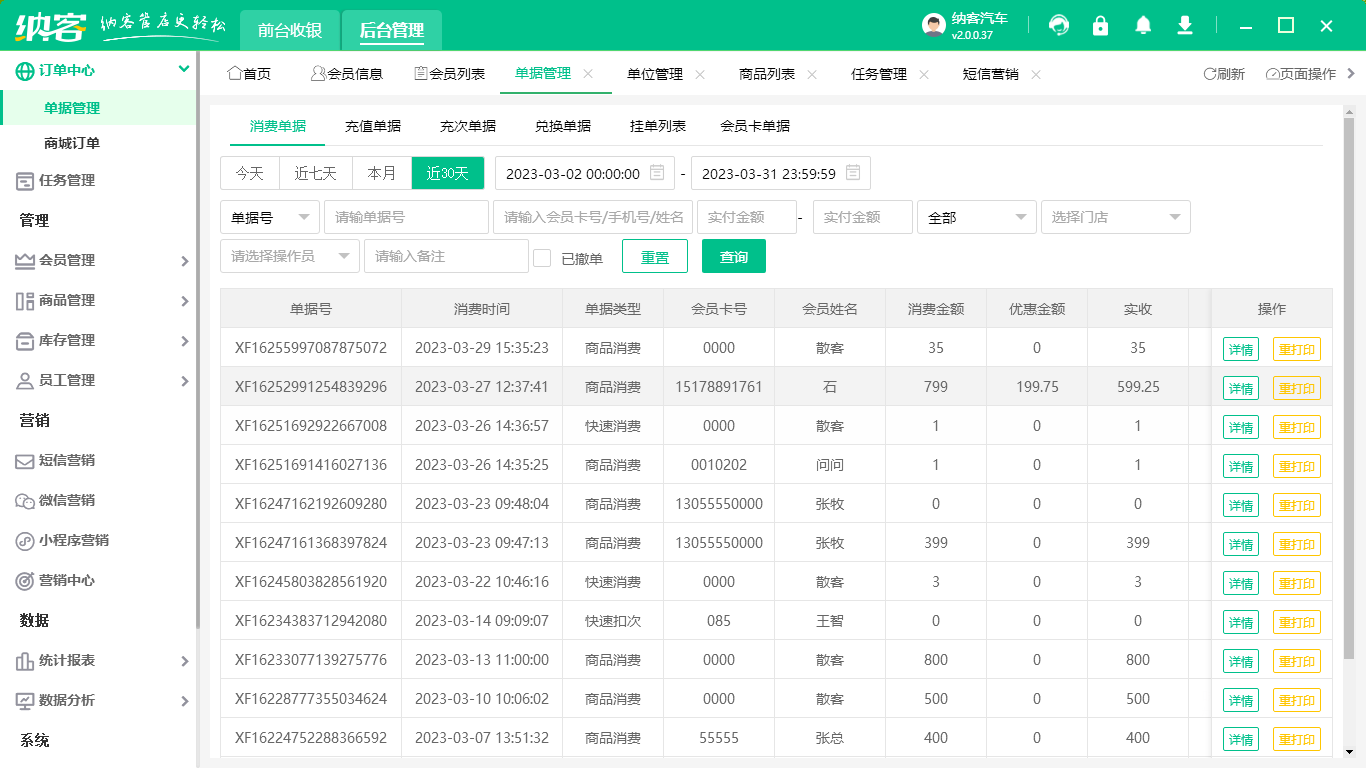The height and width of the screenshot is (768, 1366).
Task: Open the 请选择操作员 dropdown
Action: [290, 256]
